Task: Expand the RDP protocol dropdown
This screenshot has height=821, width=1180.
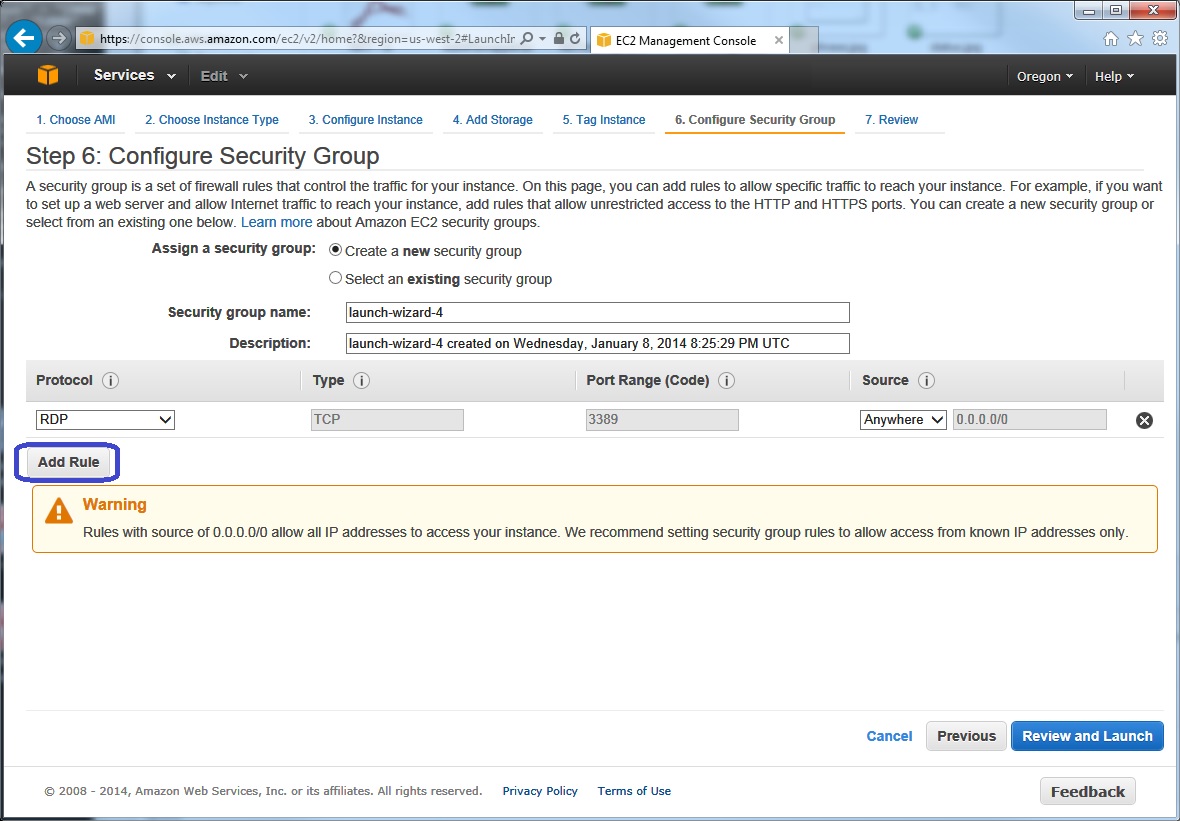Action: tap(105, 420)
